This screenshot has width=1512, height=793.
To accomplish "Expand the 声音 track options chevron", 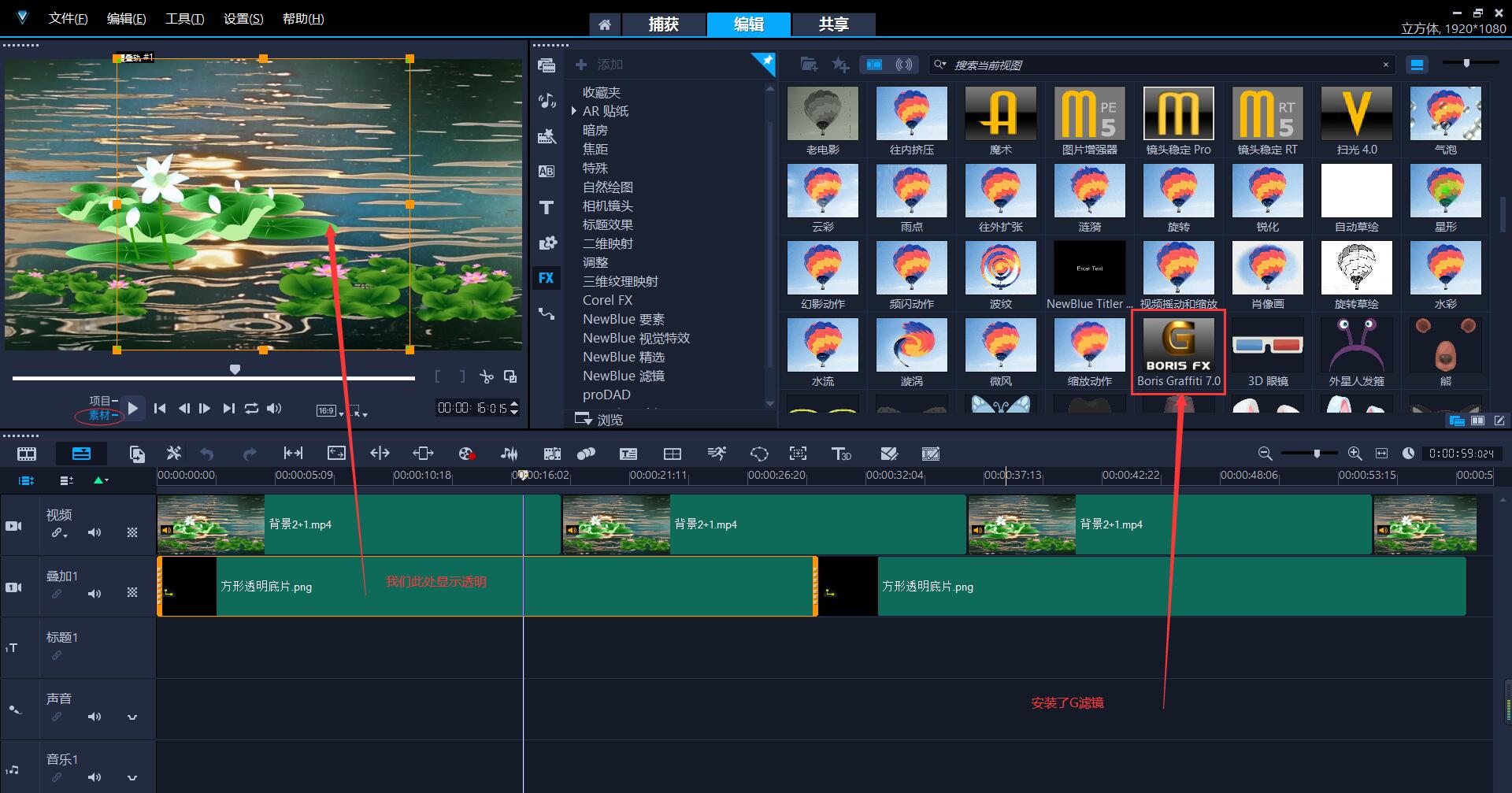I will point(132,717).
